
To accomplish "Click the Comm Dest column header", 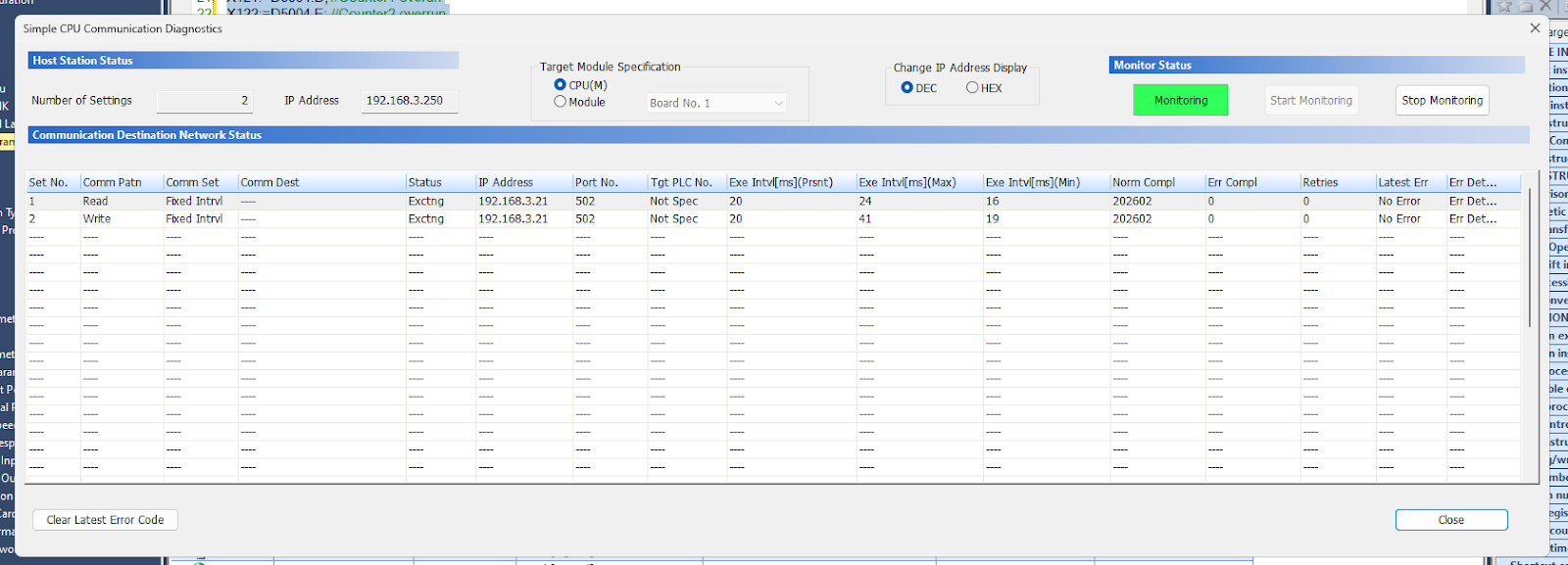I will pyautogui.click(x=321, y=182).
